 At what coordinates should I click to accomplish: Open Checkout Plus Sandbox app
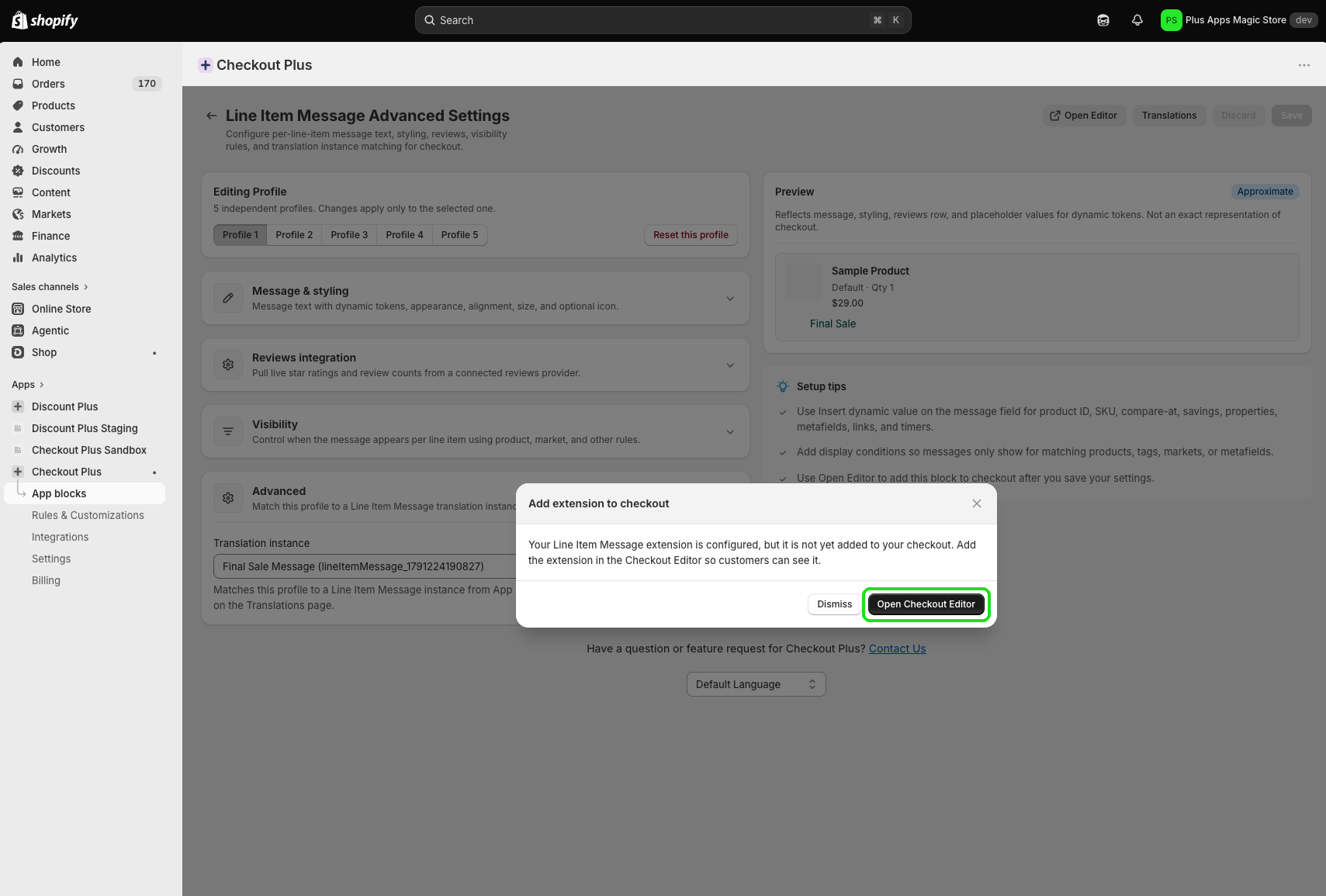click(89, 450)
